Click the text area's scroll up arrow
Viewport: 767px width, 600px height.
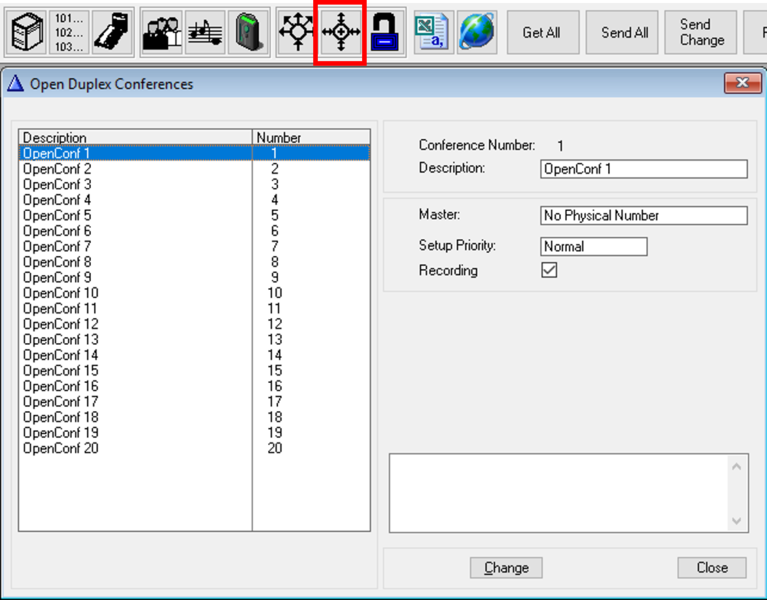(737, 467)
